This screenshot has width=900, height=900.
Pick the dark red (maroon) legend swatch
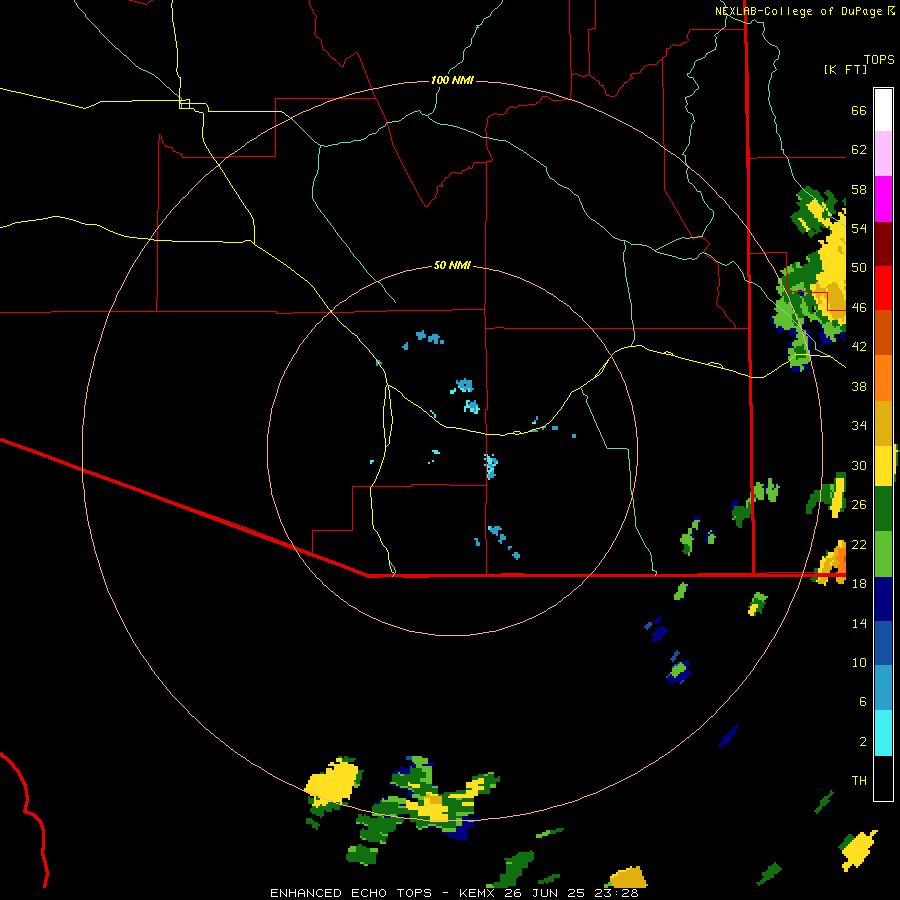point(883,243)
